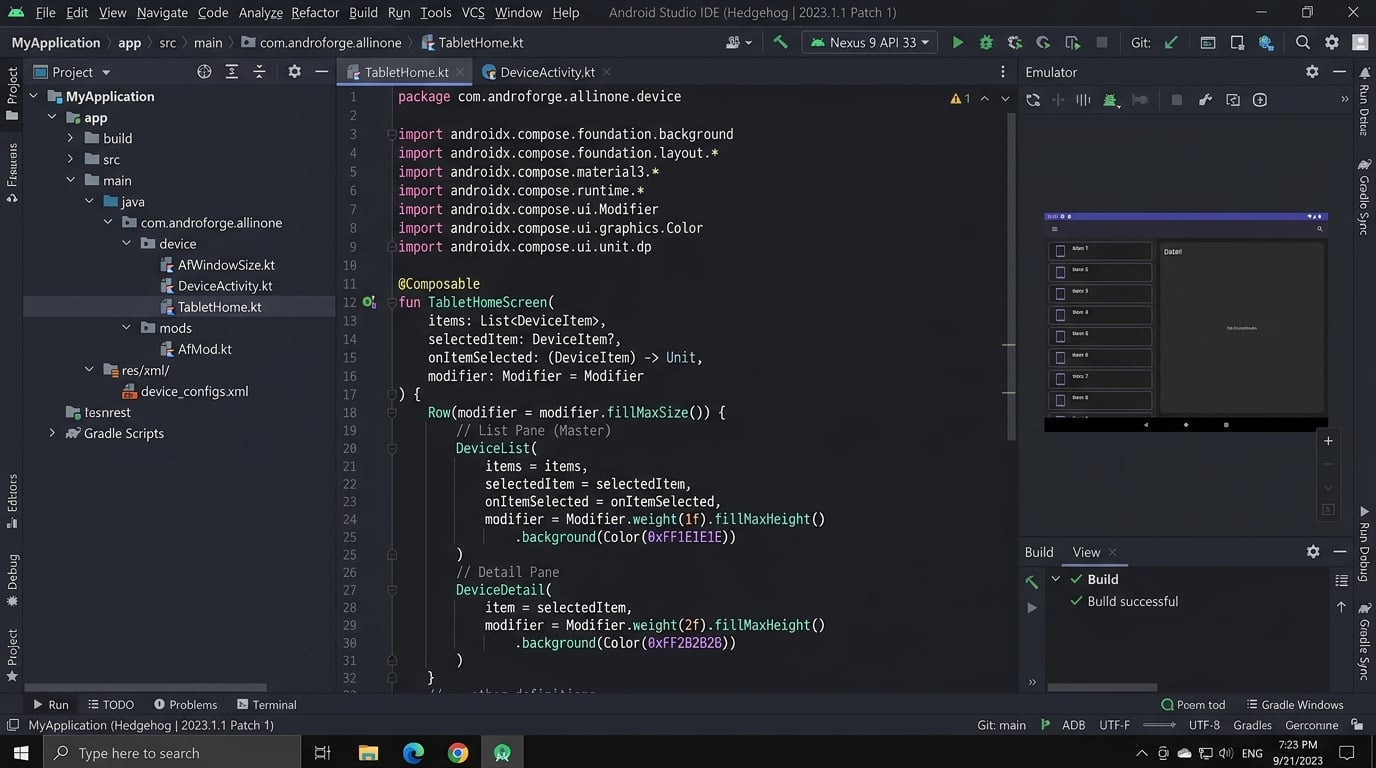1376x768 pixels.
Task: Select the Build tab in the bottom panel
Action: tap(1039, 552)
